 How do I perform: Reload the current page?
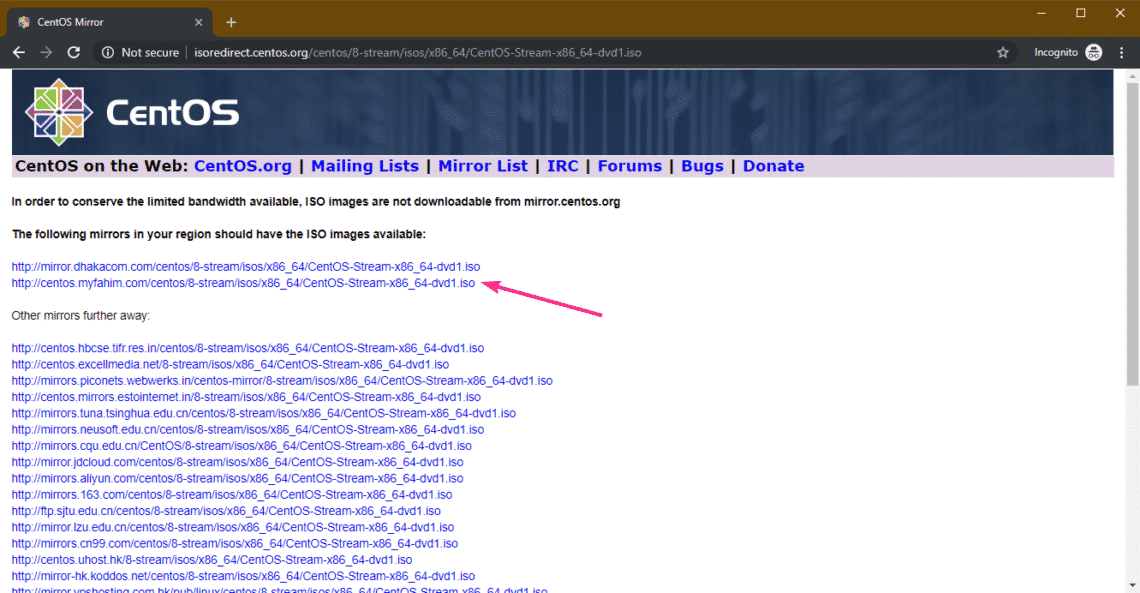point(74,52)
